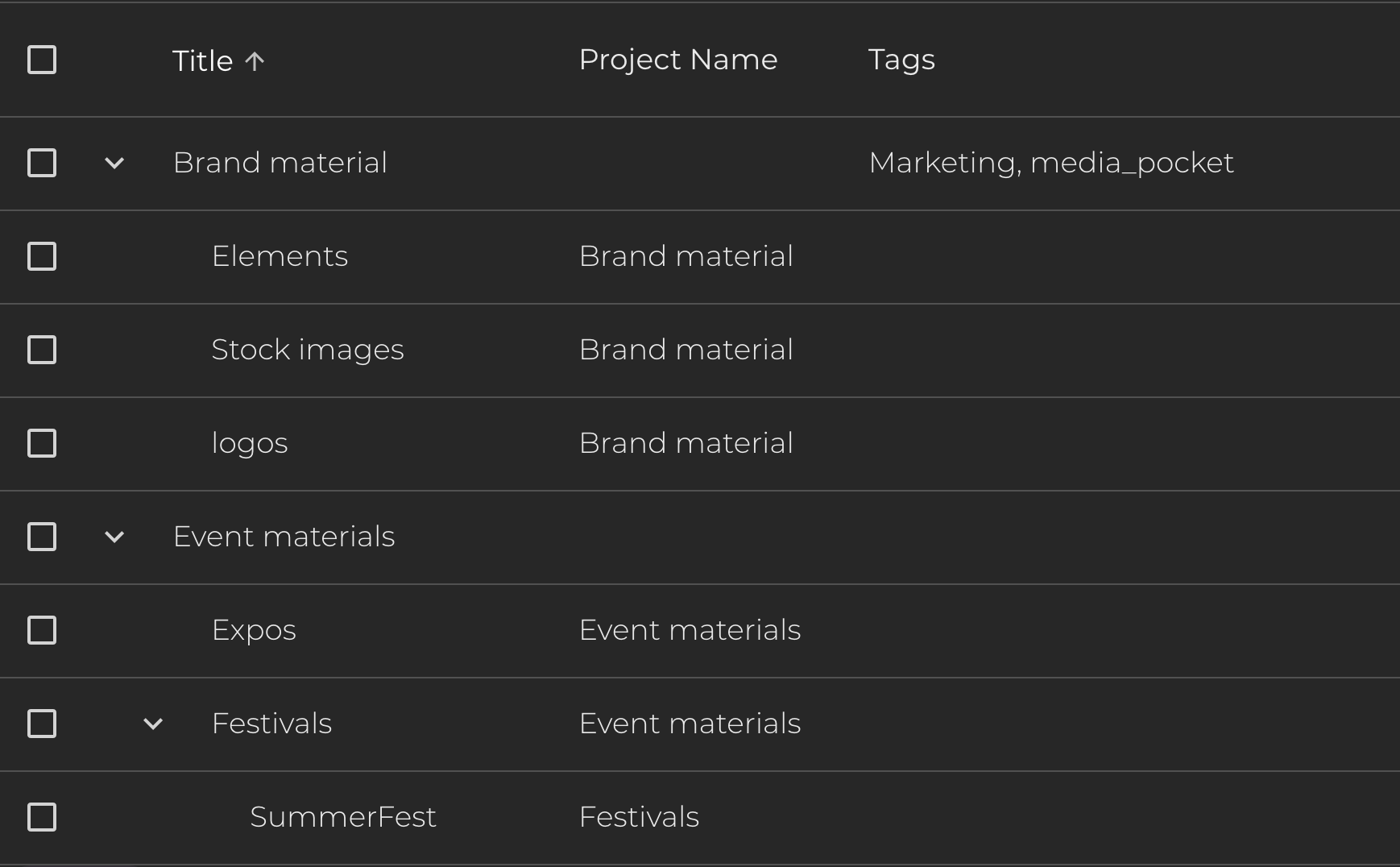1400x867 pixels.
Task: Collapse the Event materials folder
Action: tap(114, 537)
